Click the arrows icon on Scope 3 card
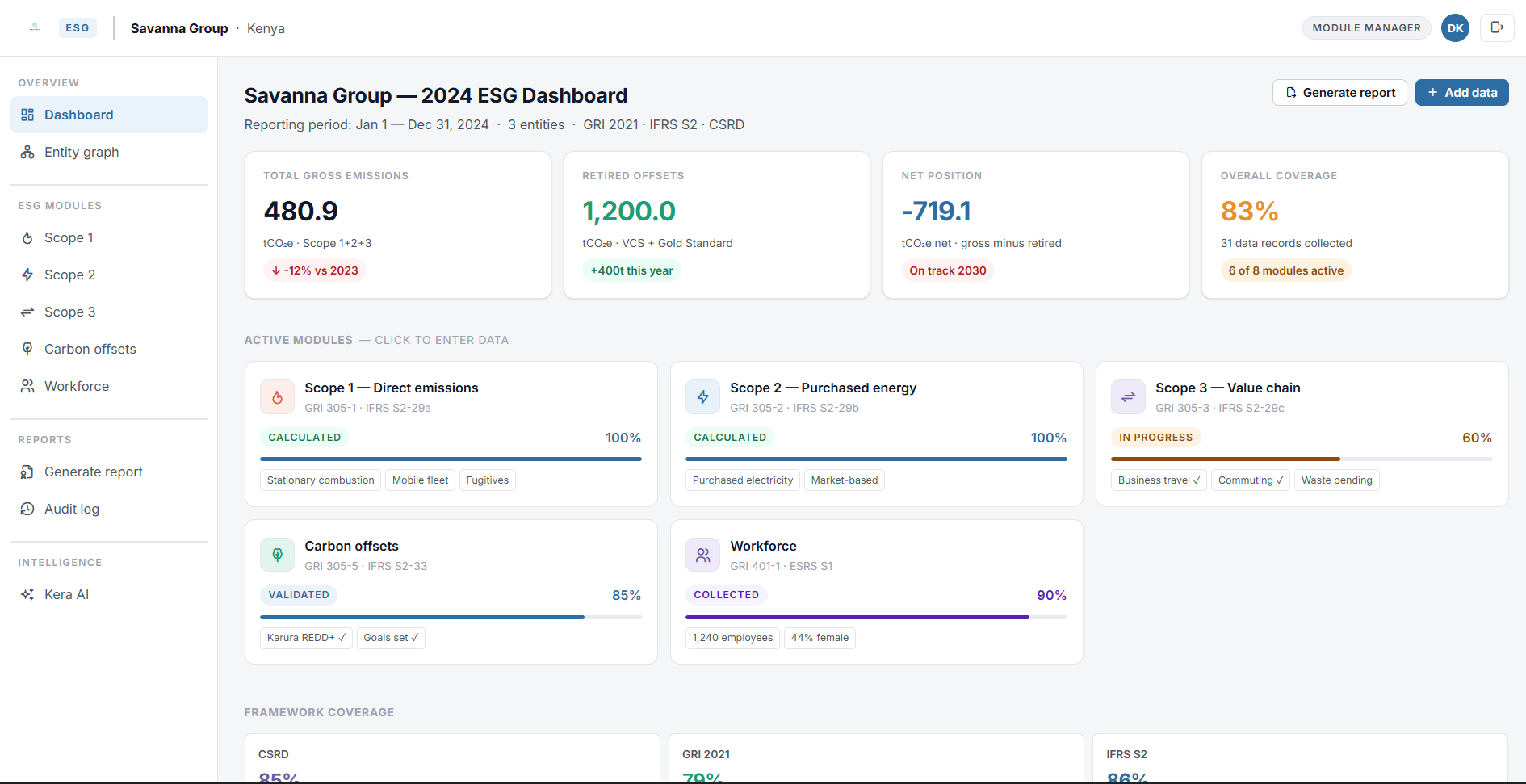 [x=1128, y=396]
